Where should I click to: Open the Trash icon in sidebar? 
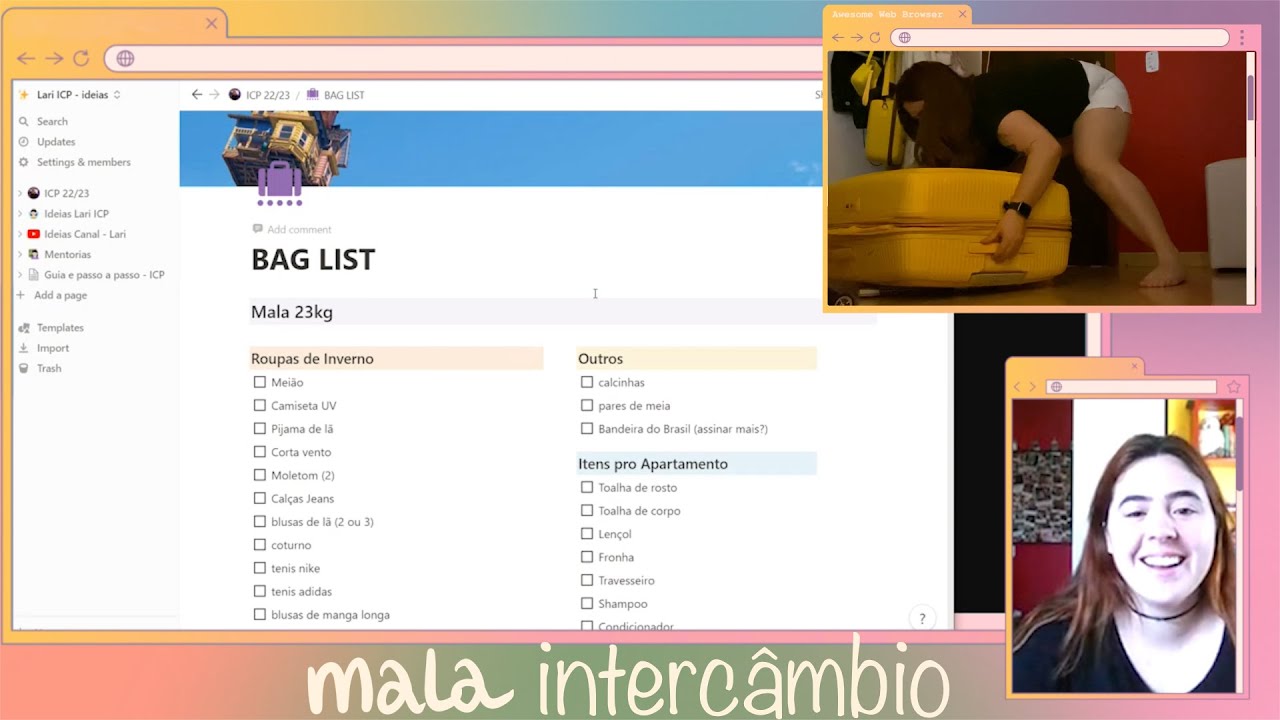[24, 368]
